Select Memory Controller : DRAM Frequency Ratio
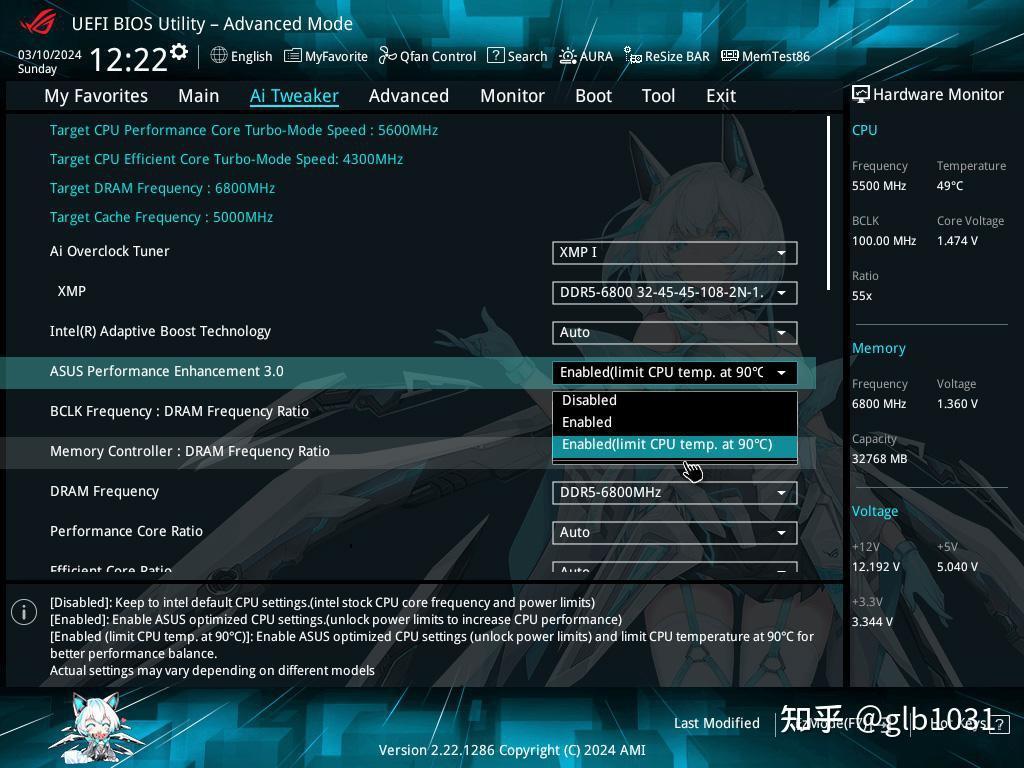Image resolution: width=1024 pixels, height=768 pixels. [x=189, y=451]
